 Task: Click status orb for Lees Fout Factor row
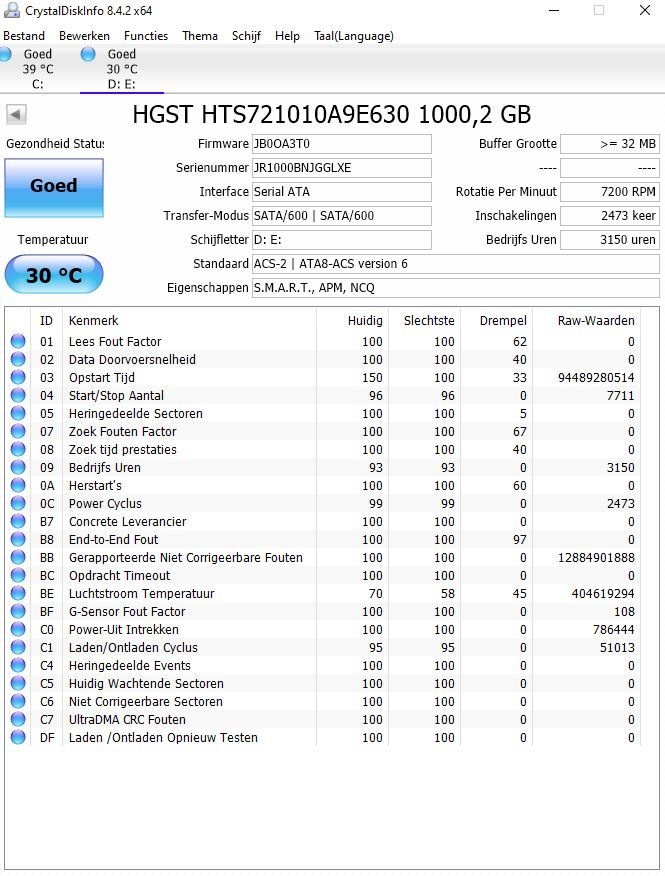coord(18,341)
